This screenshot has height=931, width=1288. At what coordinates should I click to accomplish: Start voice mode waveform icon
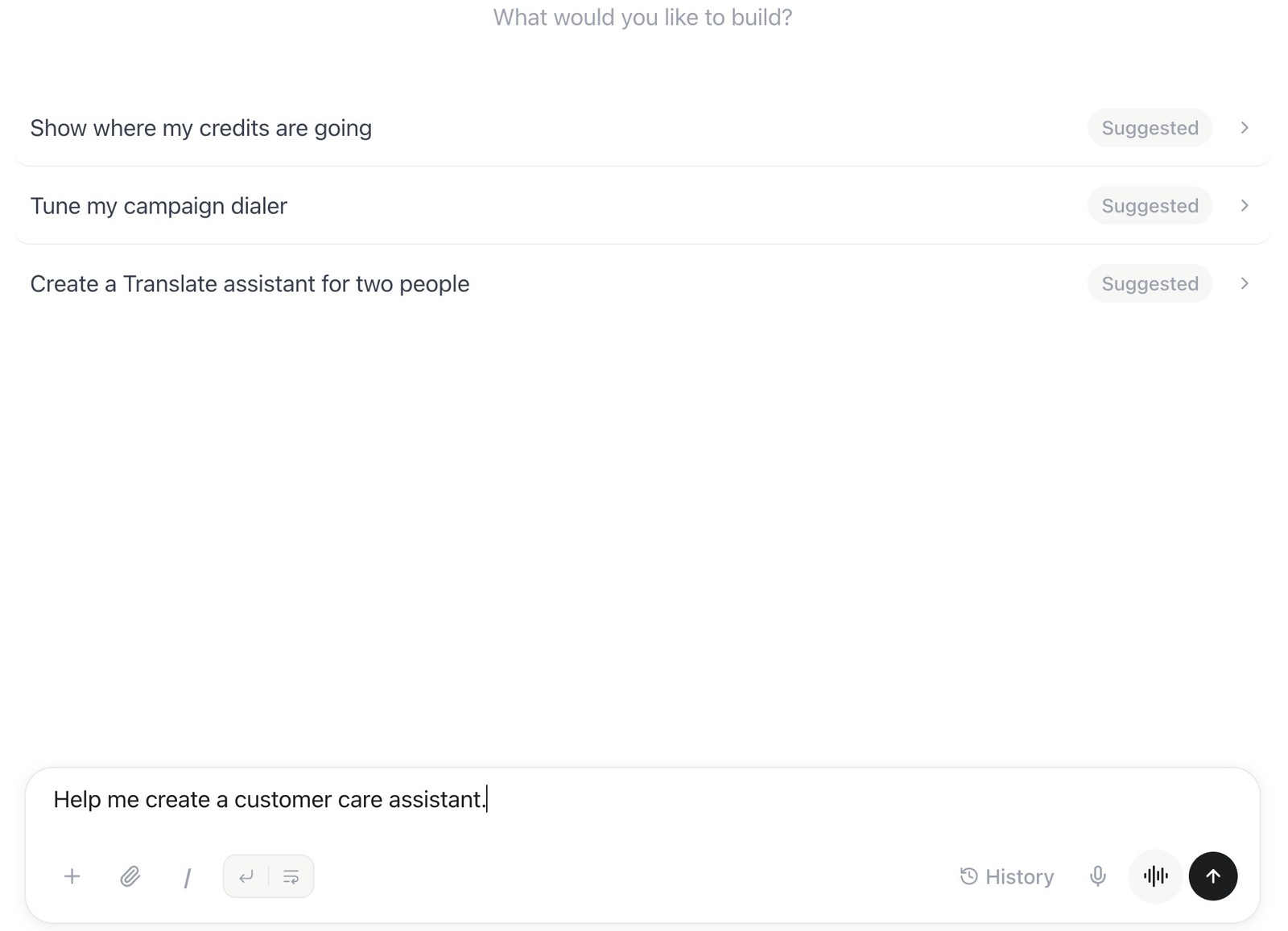1155,876
